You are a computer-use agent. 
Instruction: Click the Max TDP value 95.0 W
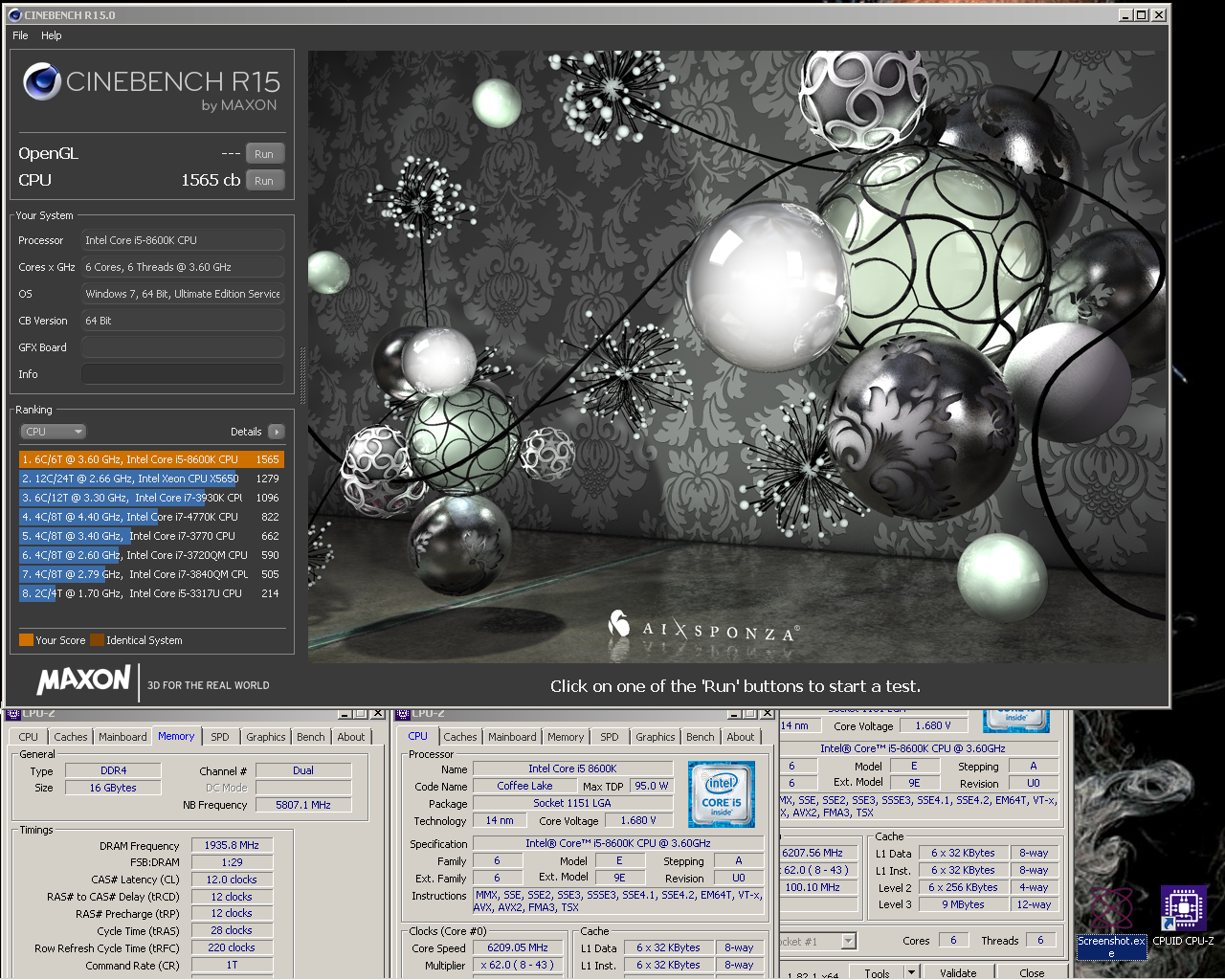pyautogui.click(x=652, y=786)
